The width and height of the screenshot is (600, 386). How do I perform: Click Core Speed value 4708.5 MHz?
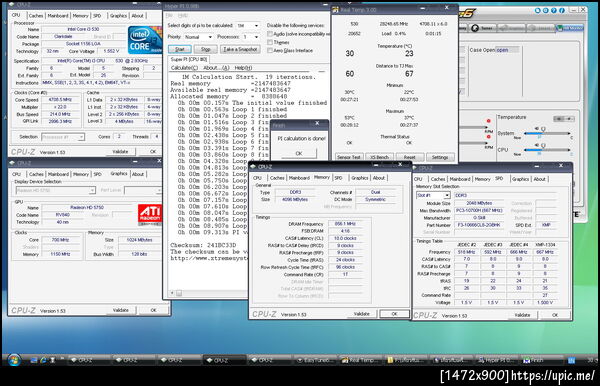[60, 99]
